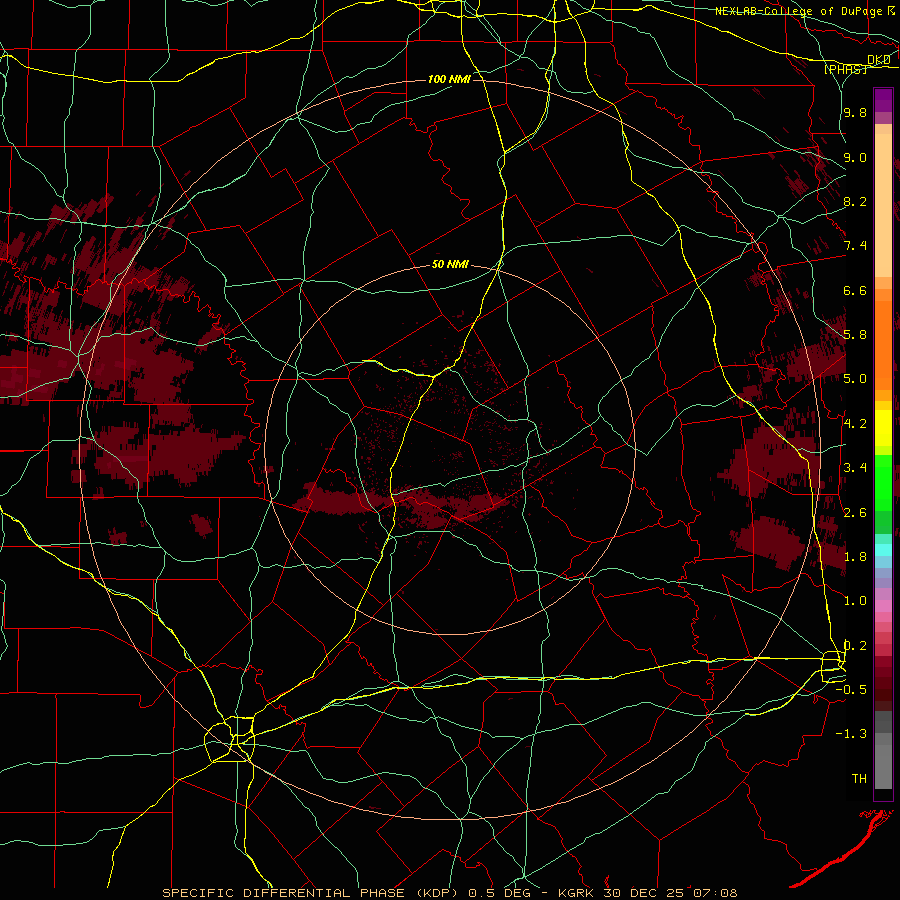Viewport: 900px width, 900px height.
Task: Pick the bright green band on color scale
Action: pos(883,482)
